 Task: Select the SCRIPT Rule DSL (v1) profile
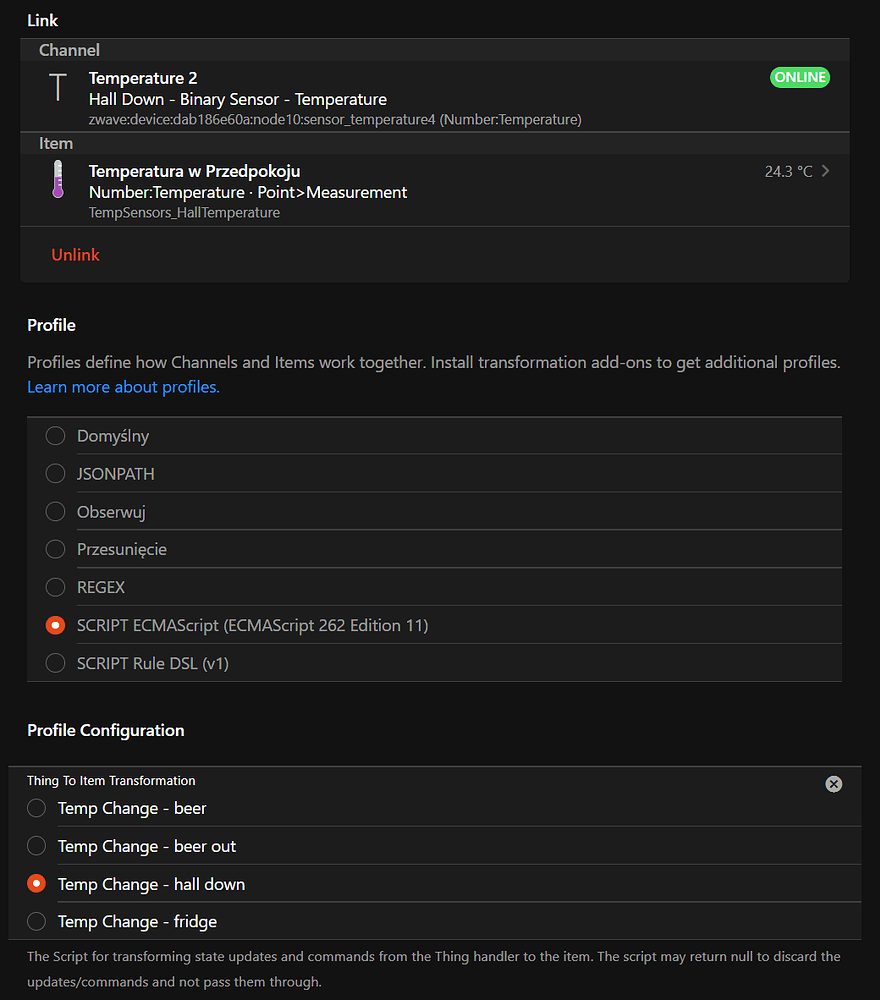tap(55, 663)
